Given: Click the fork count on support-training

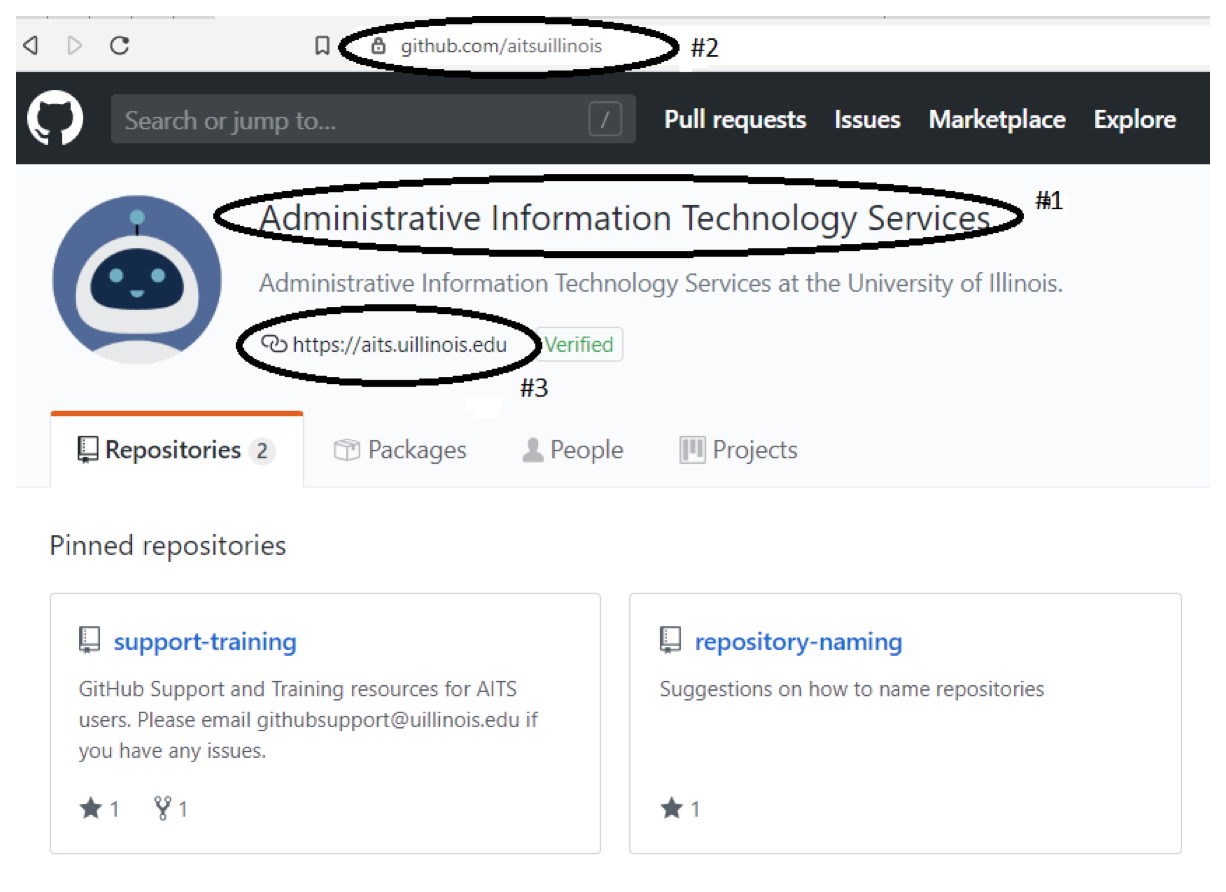Looking at the screenshot, I should 170,808.
